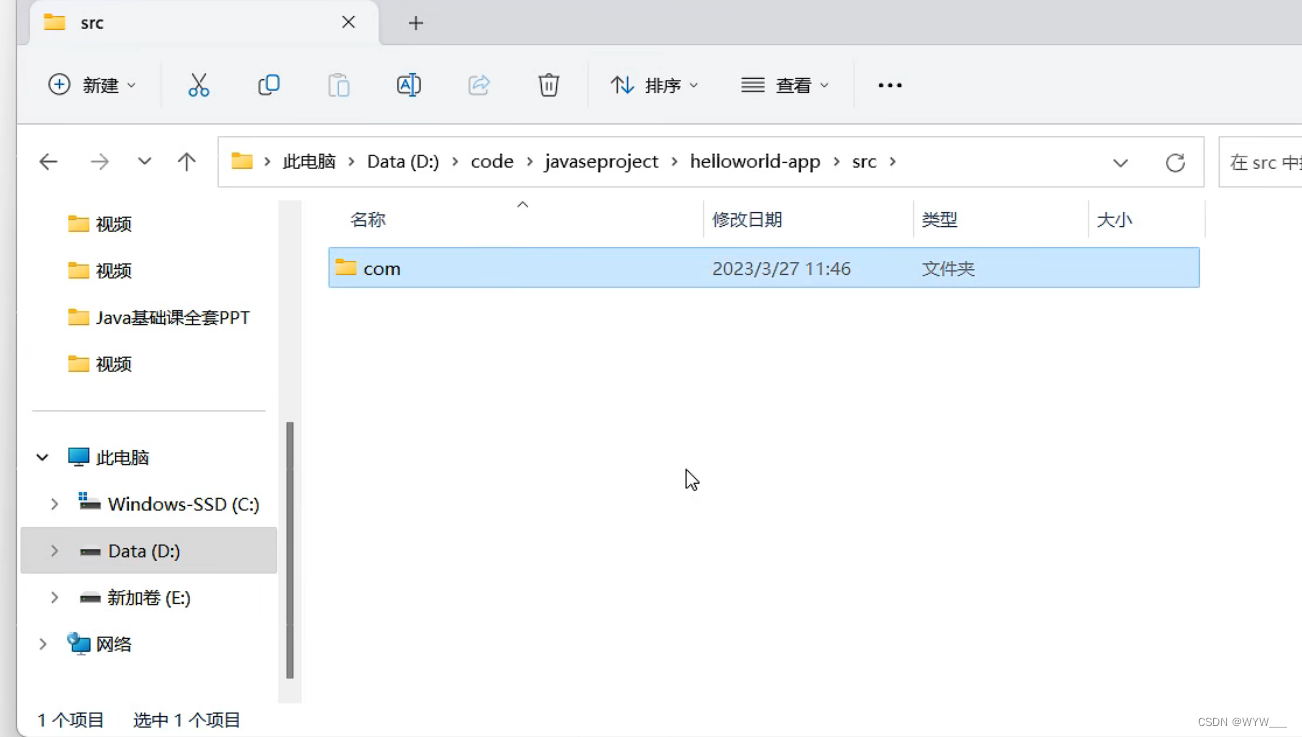The height and width of the screenshot is (737, 1302).
Task: Expand the chevron after code in the address bar
Action: (529, 161)
